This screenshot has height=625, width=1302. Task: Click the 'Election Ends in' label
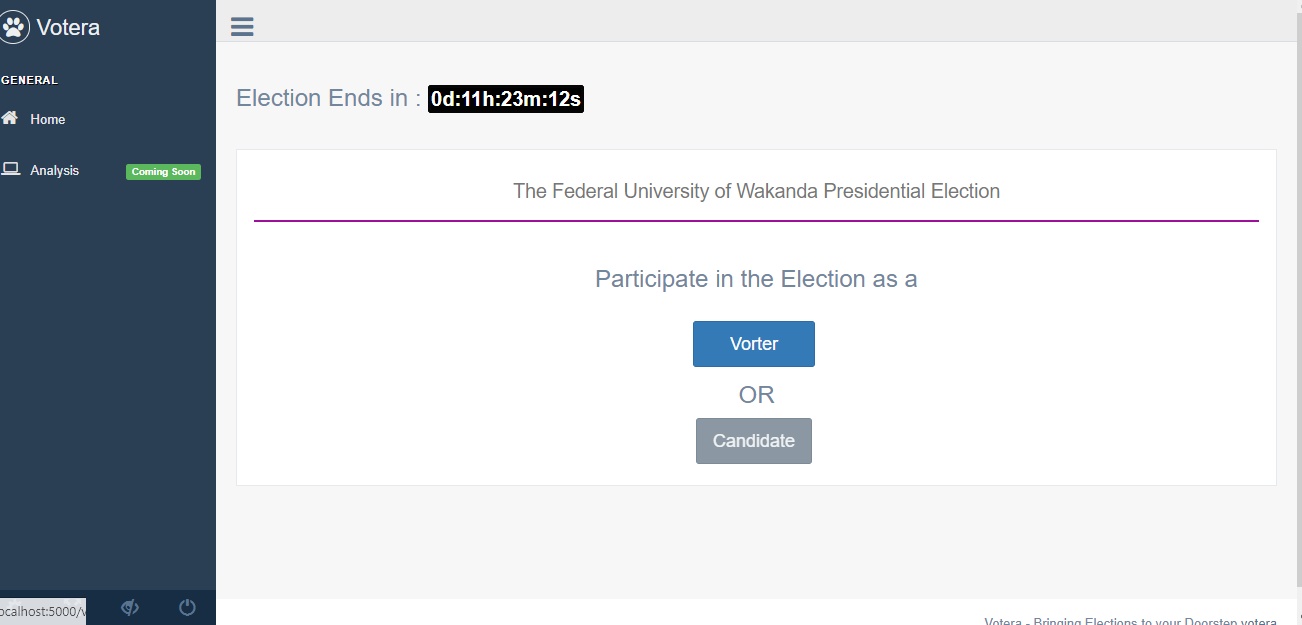tap(328, 98)
